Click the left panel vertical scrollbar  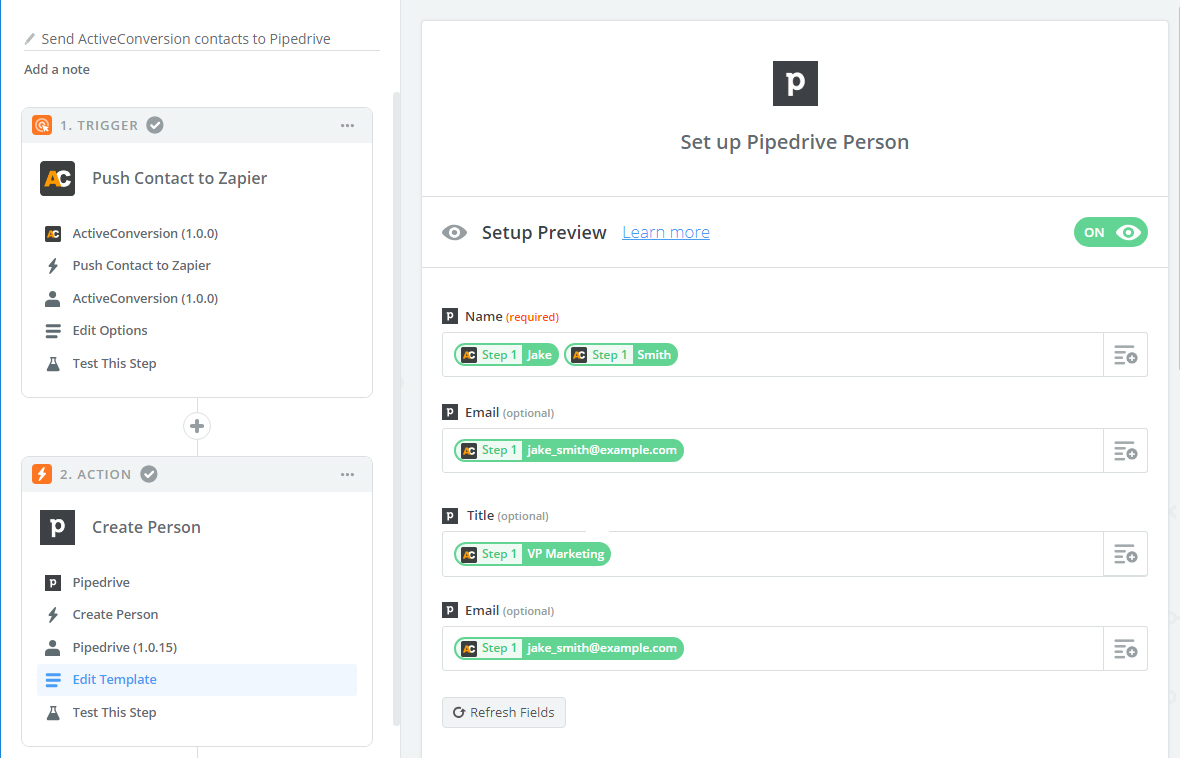(397, 409)
